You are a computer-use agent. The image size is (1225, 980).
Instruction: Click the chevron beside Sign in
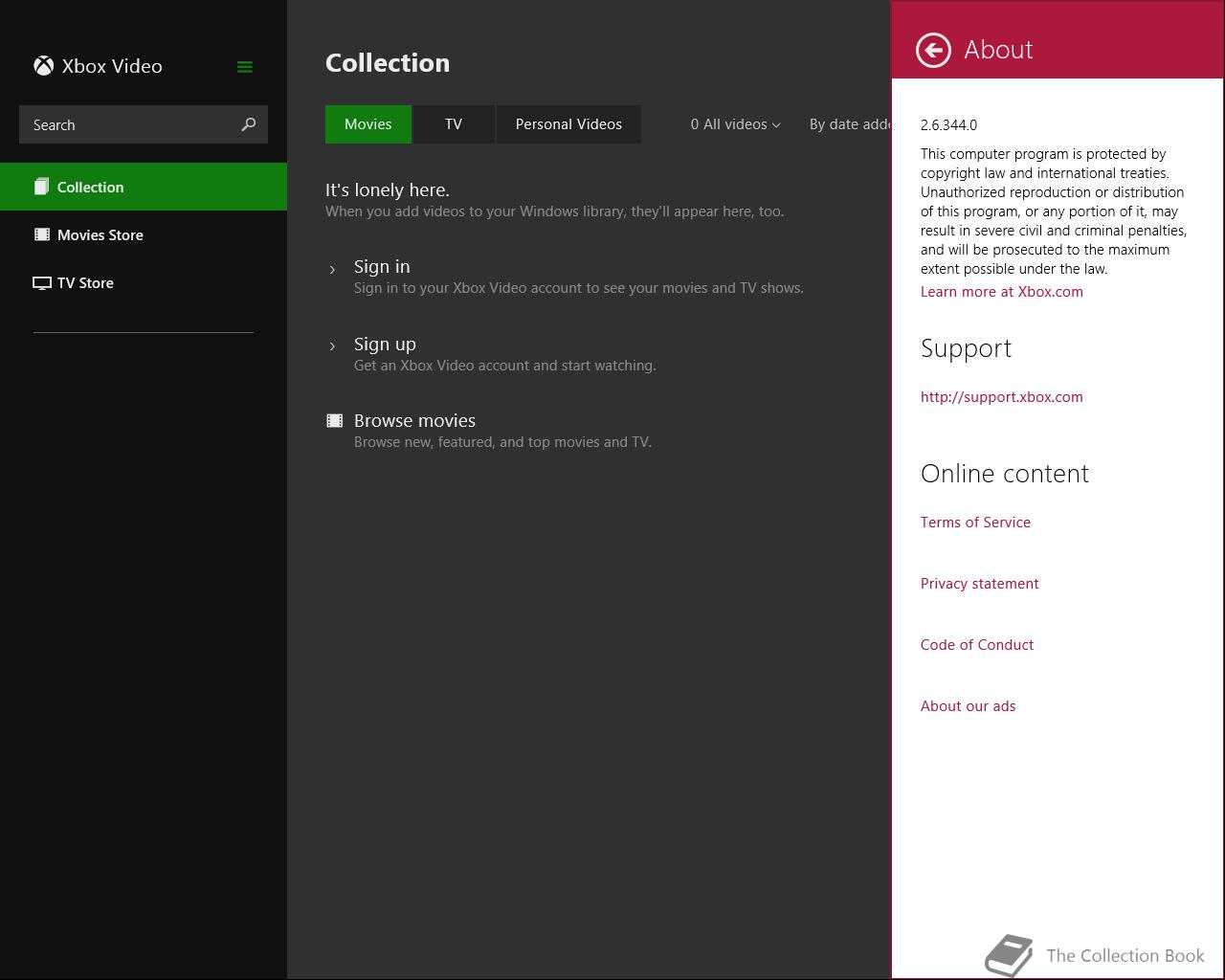tap(332, 270)
